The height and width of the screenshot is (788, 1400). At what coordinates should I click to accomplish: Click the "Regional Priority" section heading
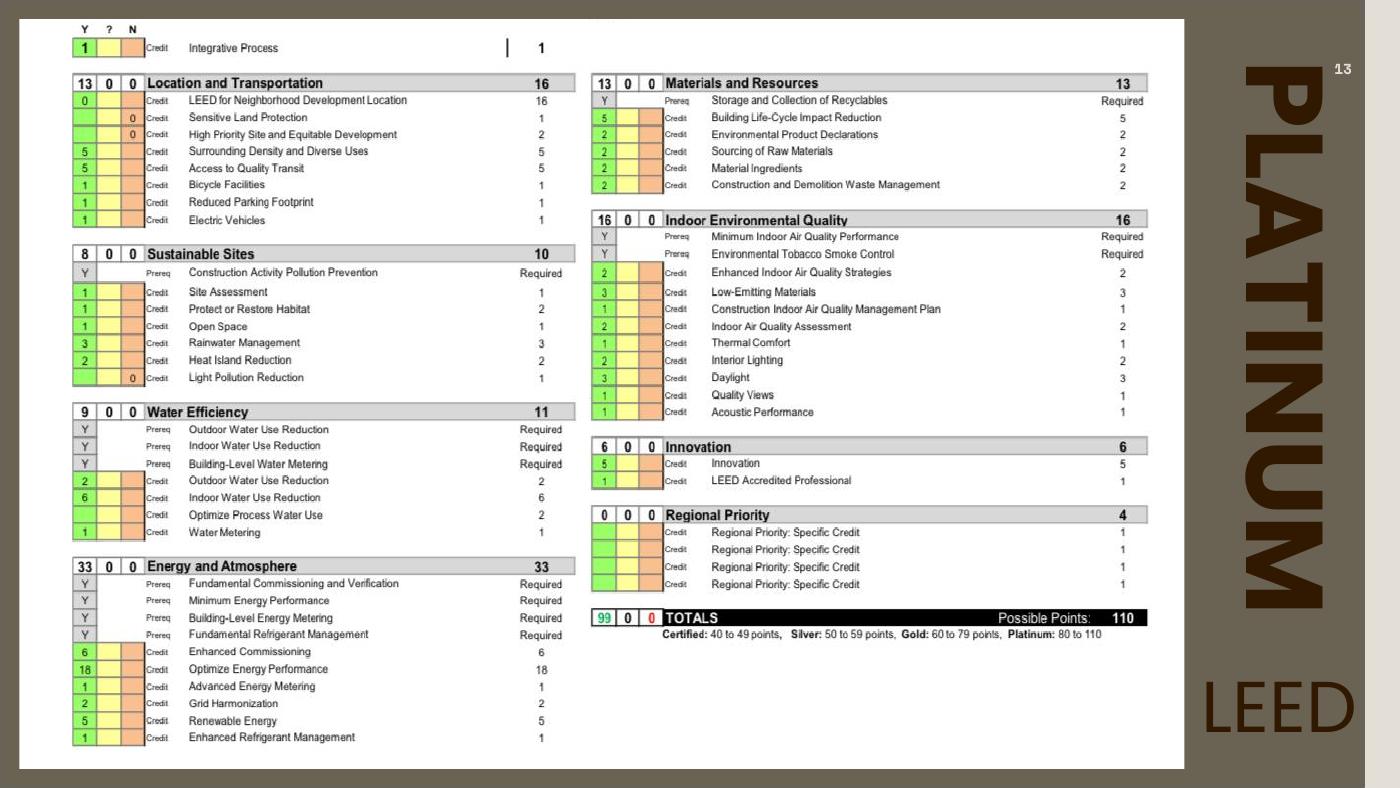pos(718,515)
